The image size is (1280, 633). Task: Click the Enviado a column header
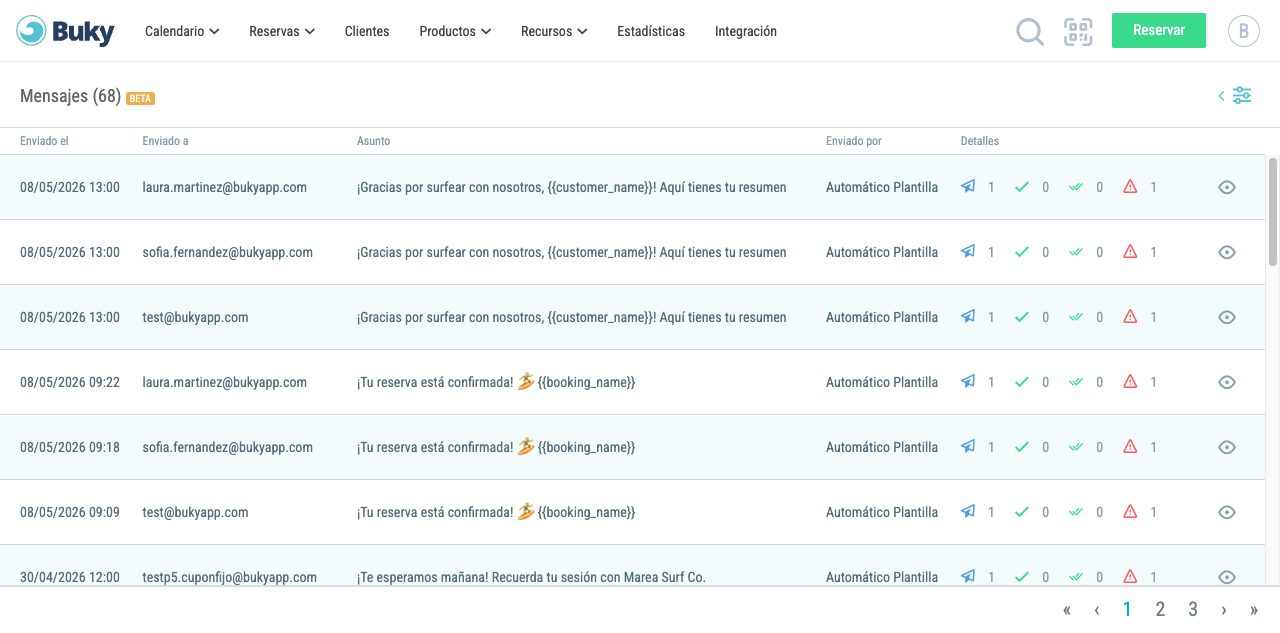(165, 141)
